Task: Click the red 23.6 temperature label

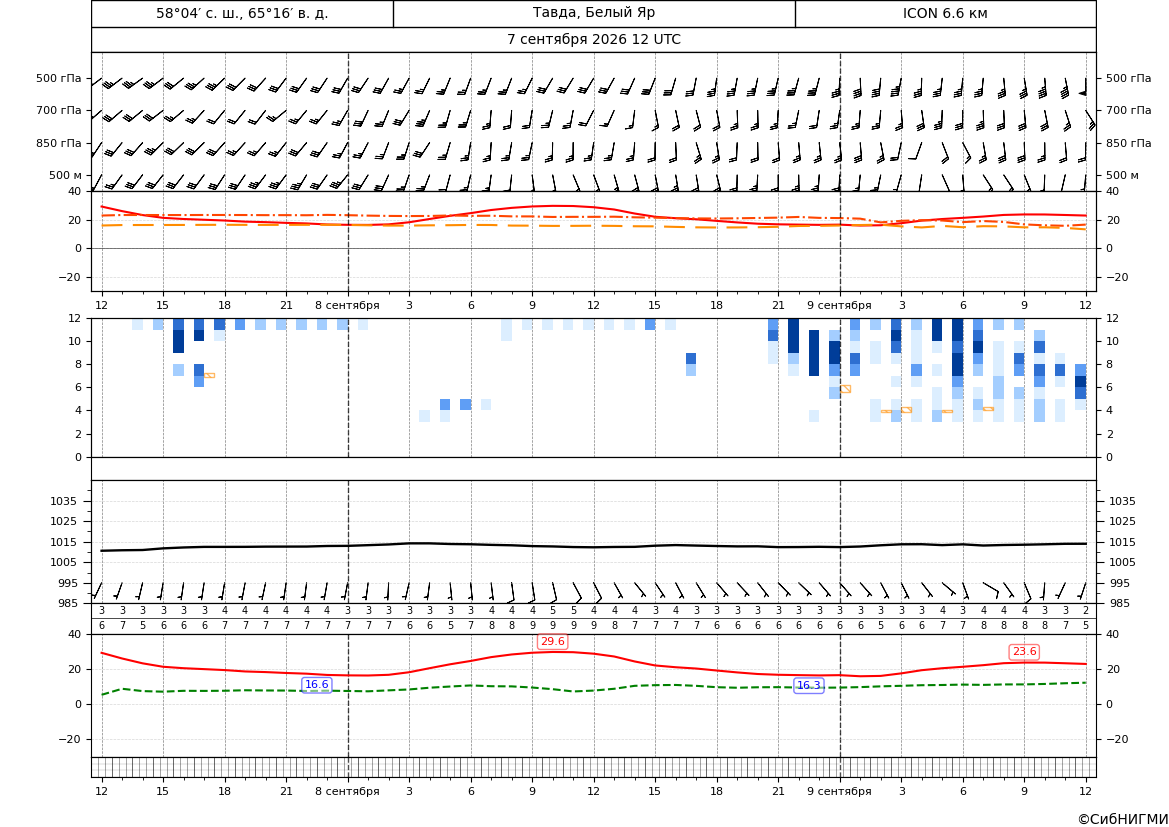Action: [x=1024, y=652]
